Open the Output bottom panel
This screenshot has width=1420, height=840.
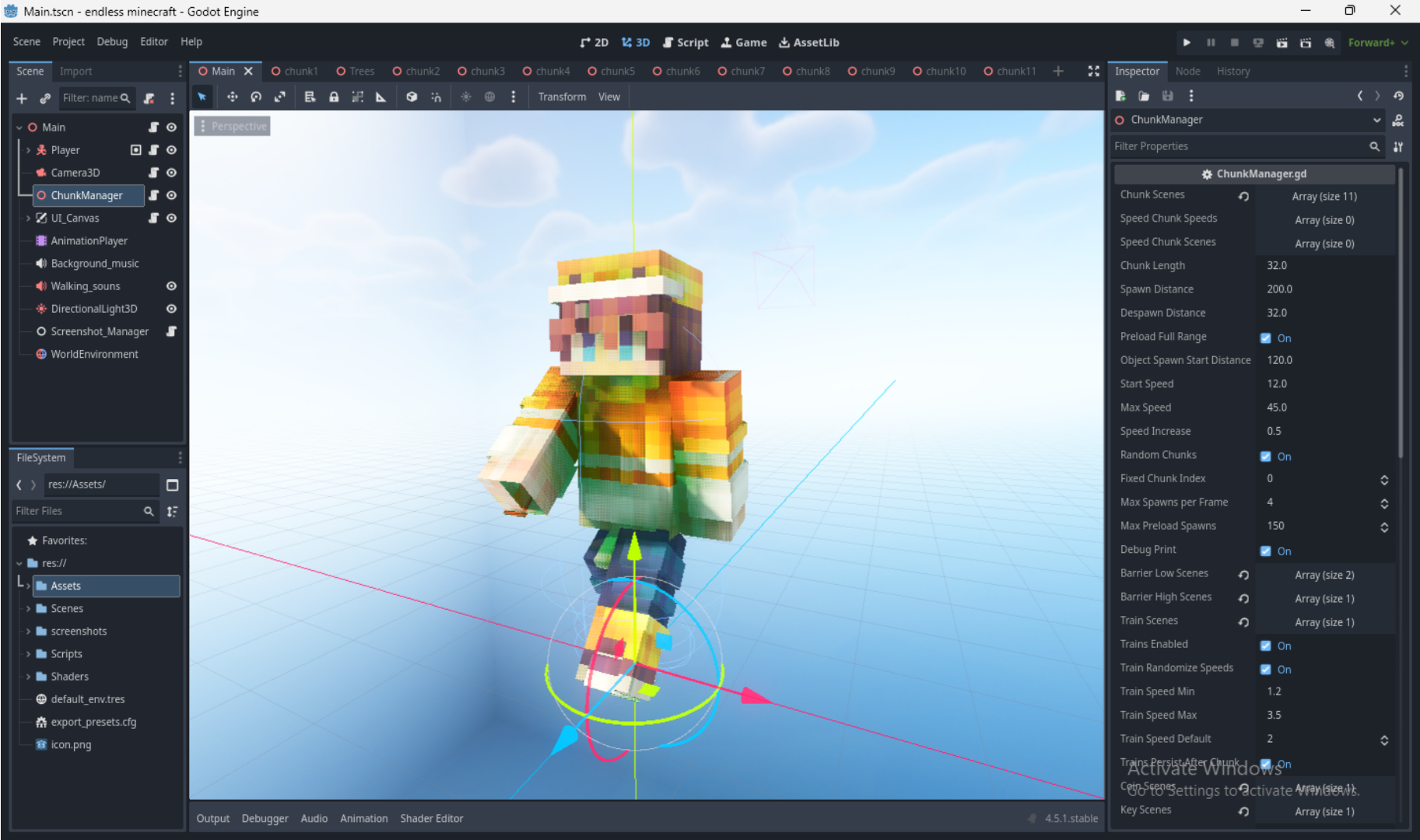(x=212, y=818)
